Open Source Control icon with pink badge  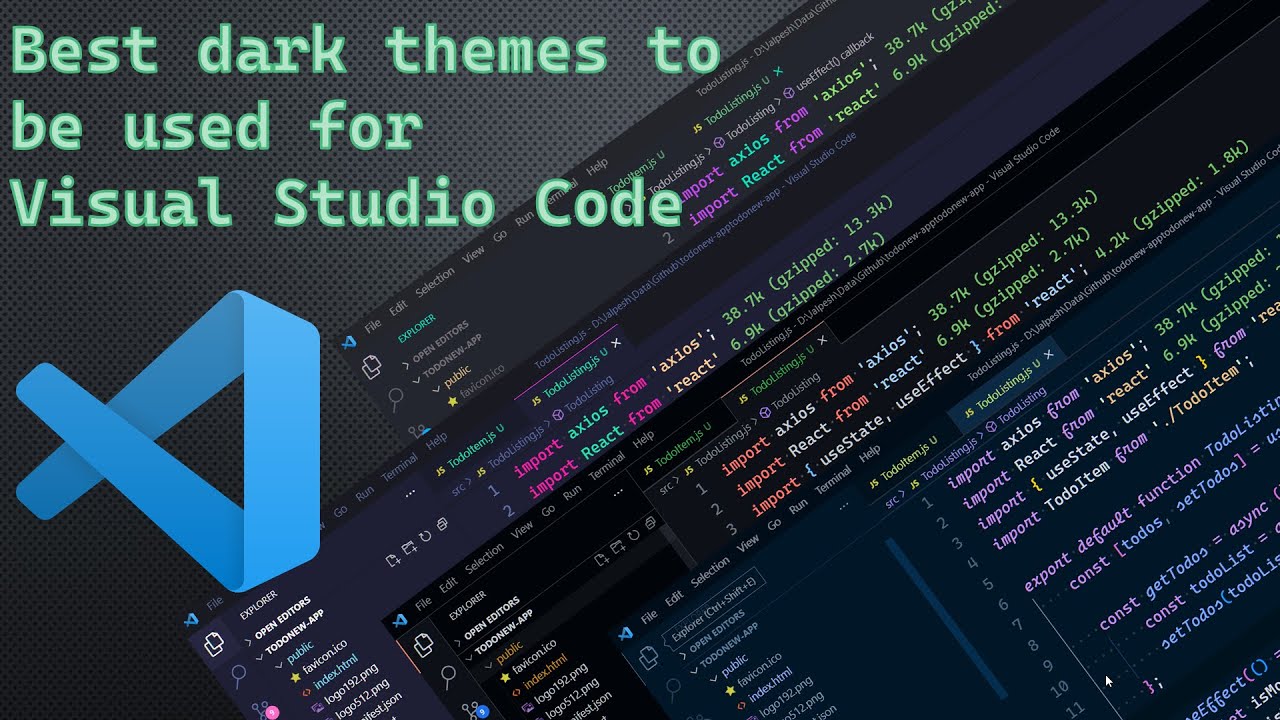[265, 710]
